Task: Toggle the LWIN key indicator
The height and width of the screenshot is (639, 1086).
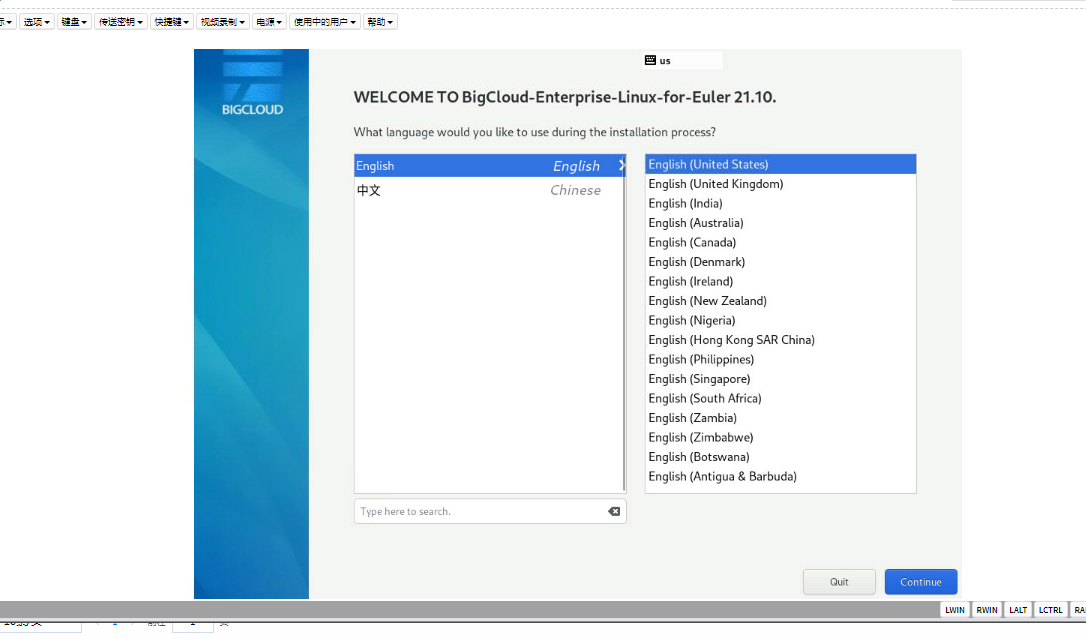Action: [955, 610]
